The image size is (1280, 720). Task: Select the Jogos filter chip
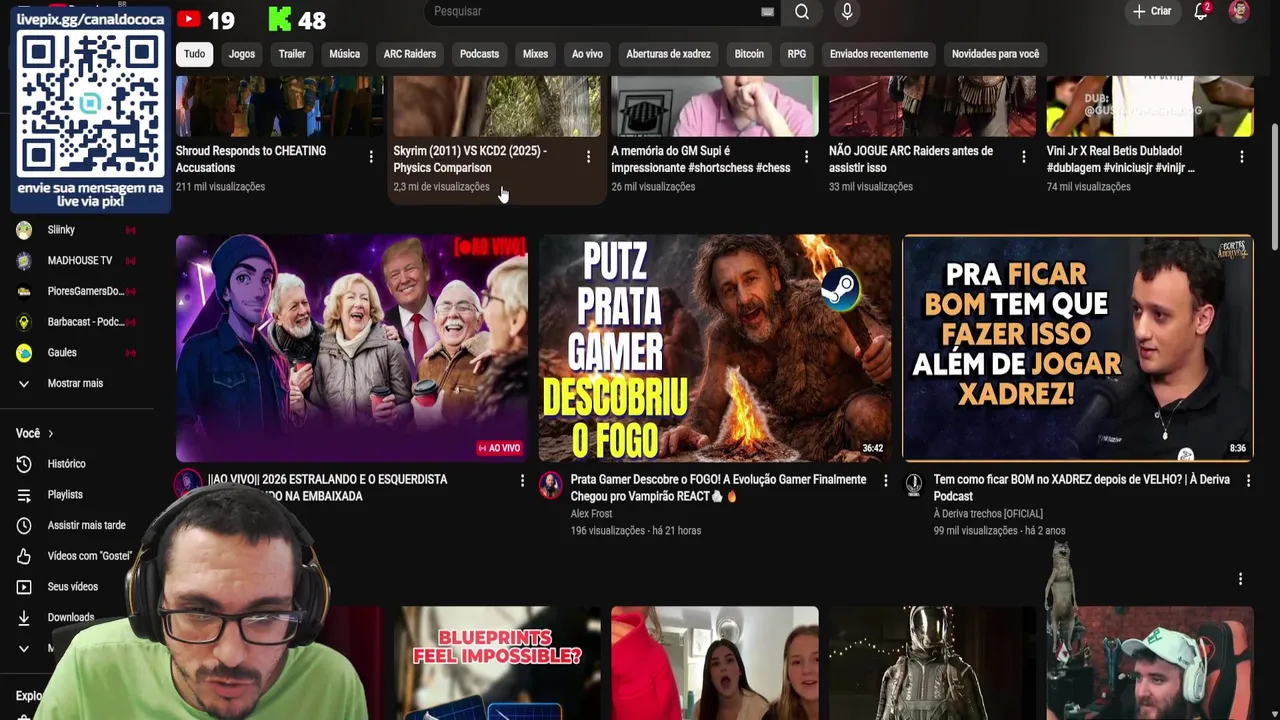click(242, 54)
